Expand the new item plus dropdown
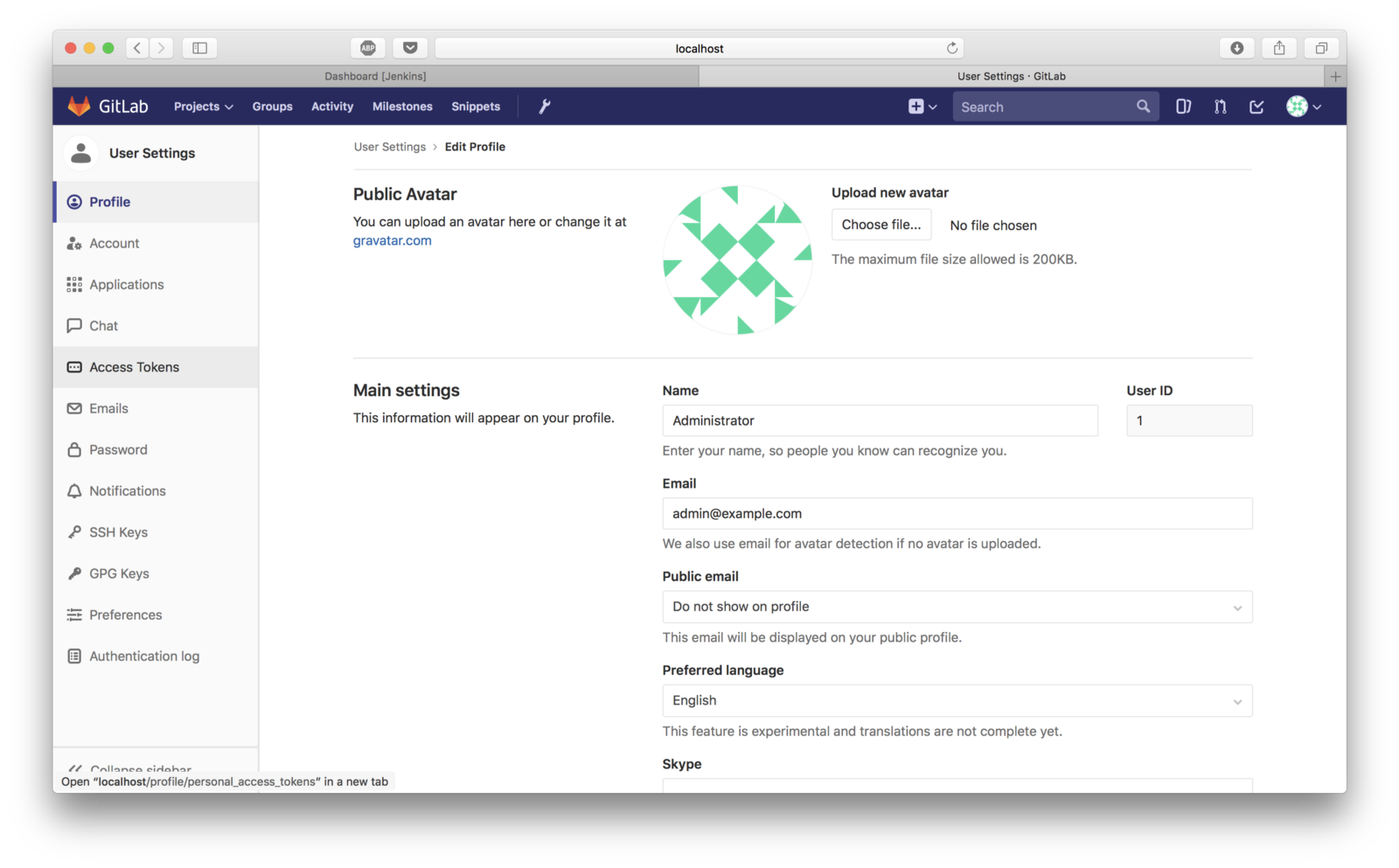1399x868 pixels. pyautogui.click(x=922, y=107)
